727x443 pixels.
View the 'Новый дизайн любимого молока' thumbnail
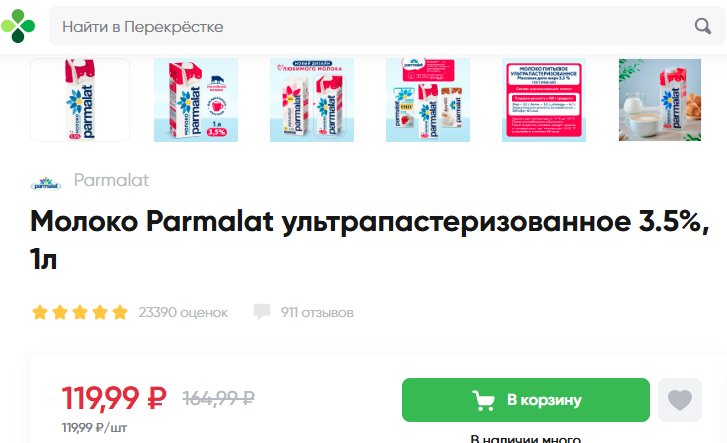(312, 100)
